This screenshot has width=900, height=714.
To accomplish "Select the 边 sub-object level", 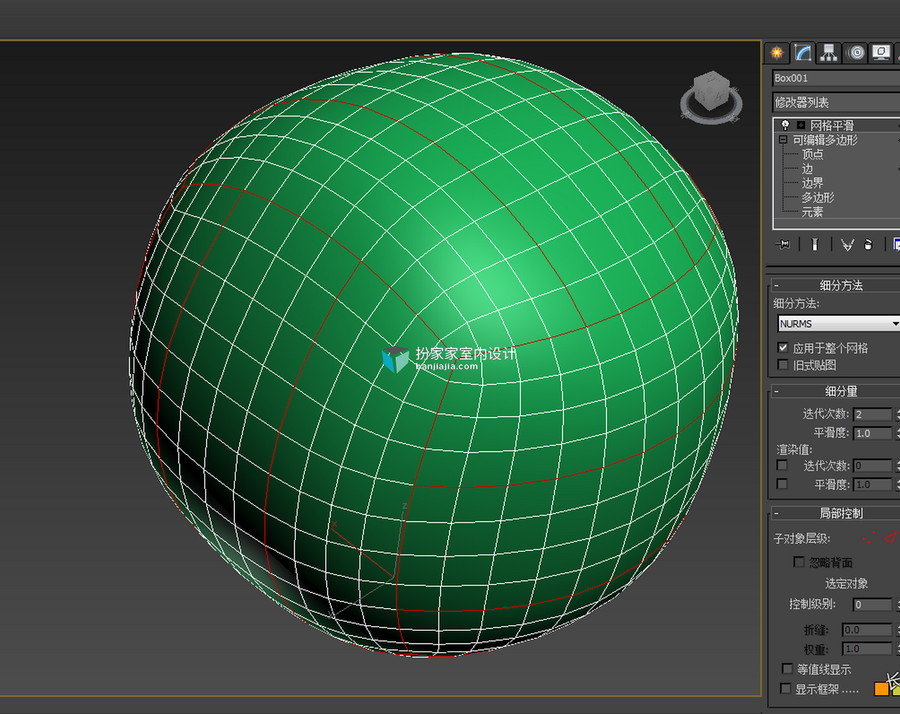I will [807, 169].
